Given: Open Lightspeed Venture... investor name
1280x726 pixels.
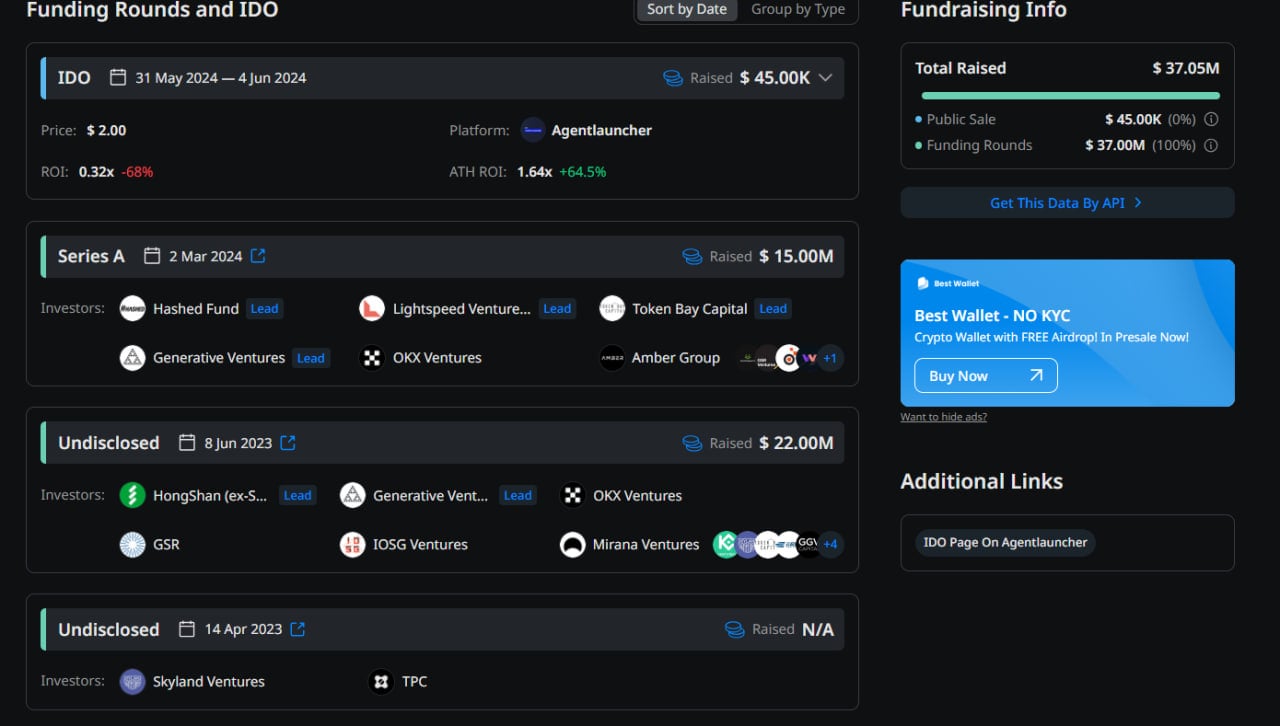Looking at the screenshot, I should pyautogui.click(x=462, y=308).
